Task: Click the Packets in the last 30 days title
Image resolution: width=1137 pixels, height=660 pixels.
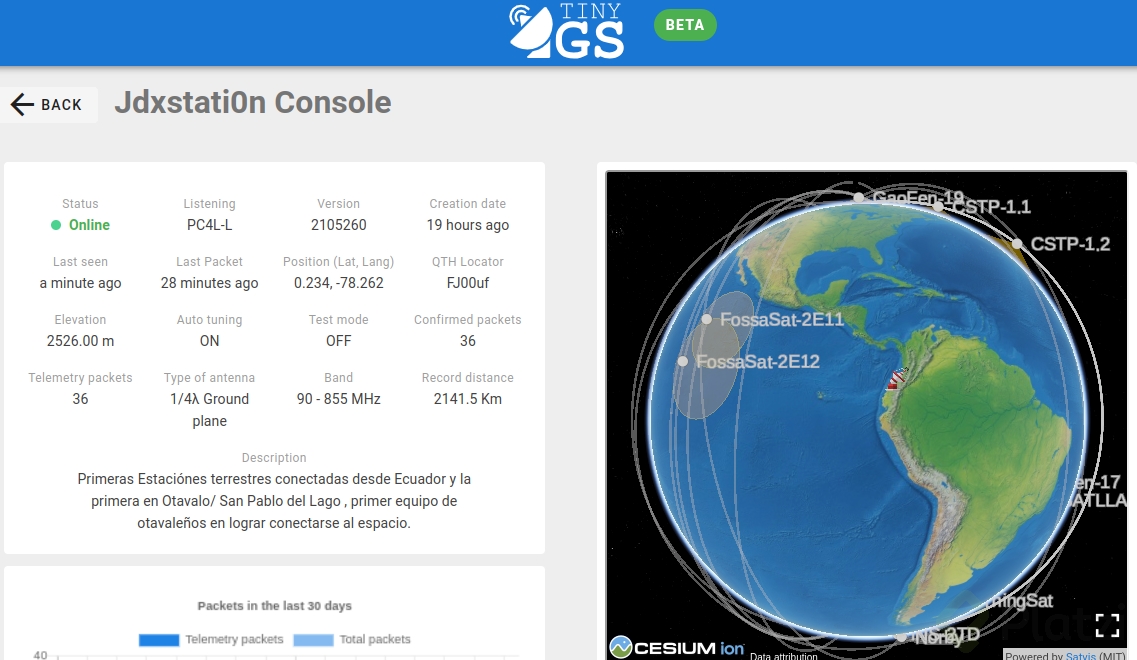Action: coord(274,606)
